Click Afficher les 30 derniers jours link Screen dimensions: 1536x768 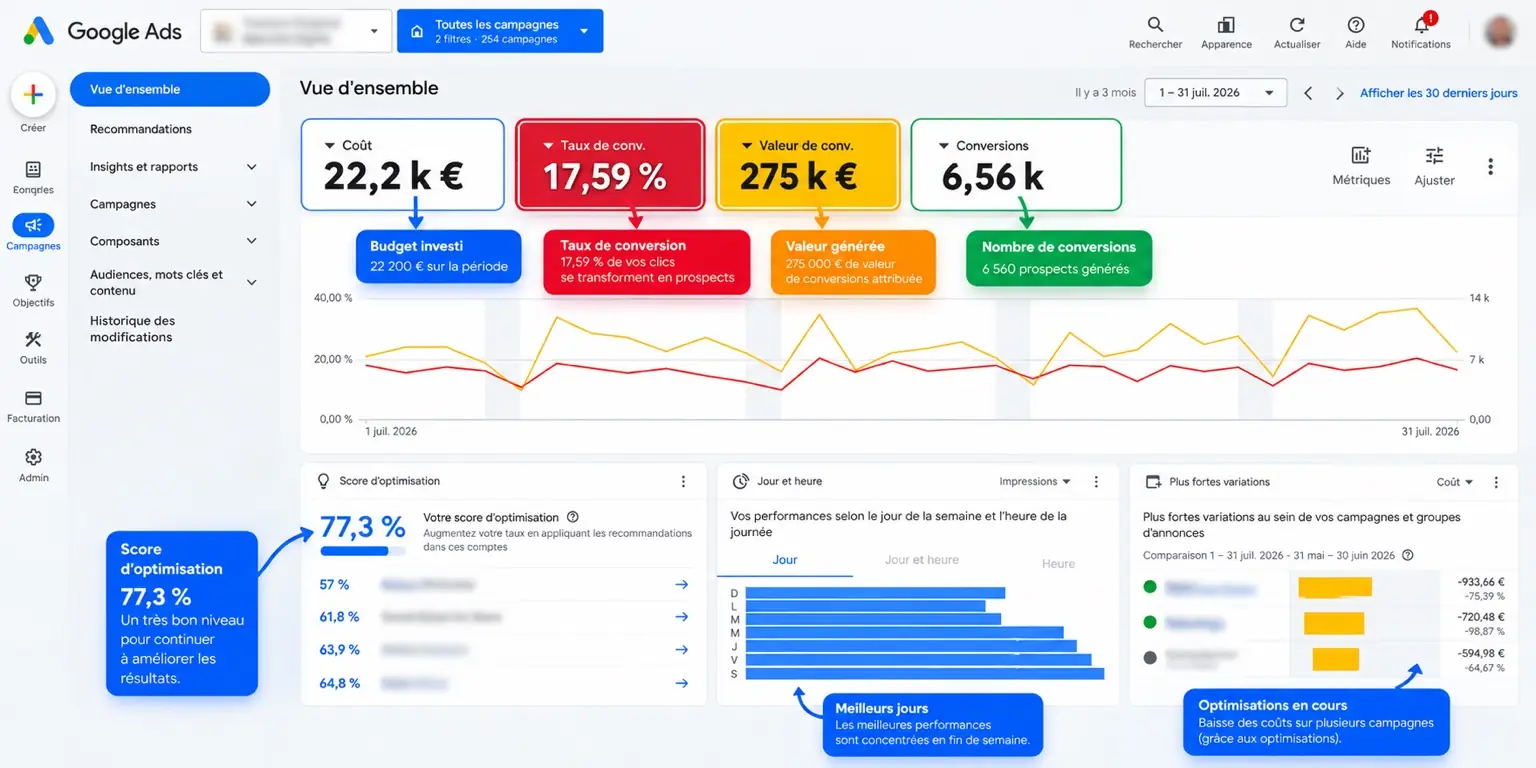pyautogui.click(x=1439, y=93)
